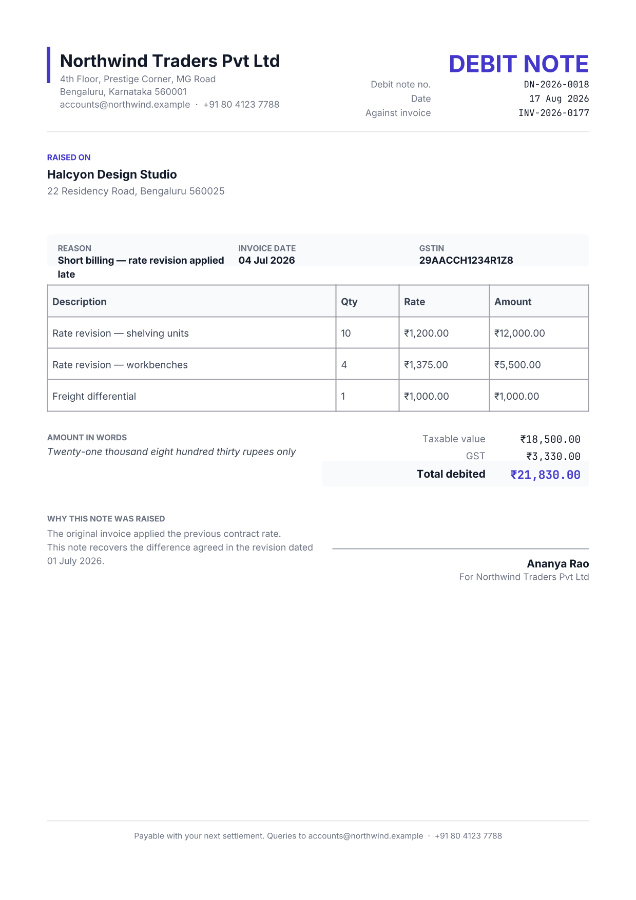Screen dimensions: 636x900
Task: Click the amount in words text
Action: click(x=171, y=452)
